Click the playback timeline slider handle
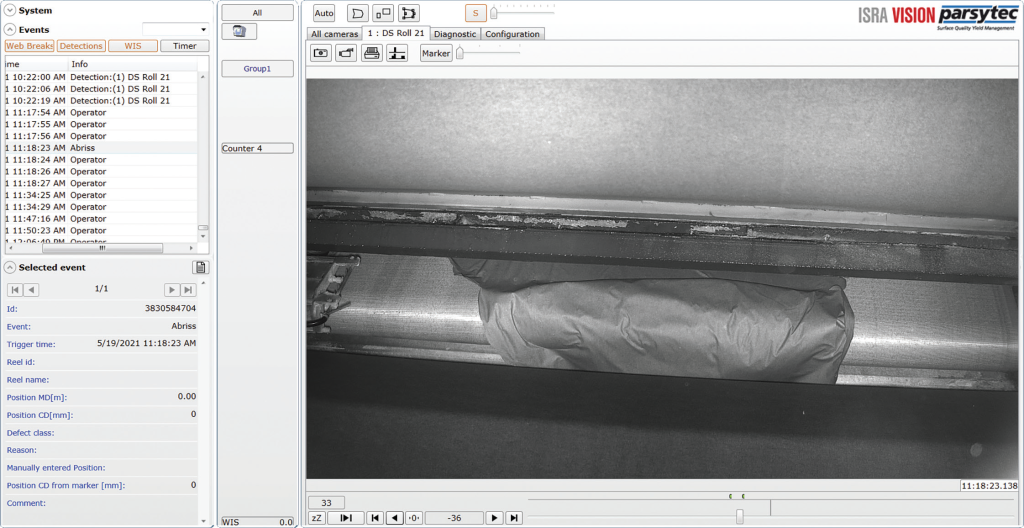 click(740, 516)
